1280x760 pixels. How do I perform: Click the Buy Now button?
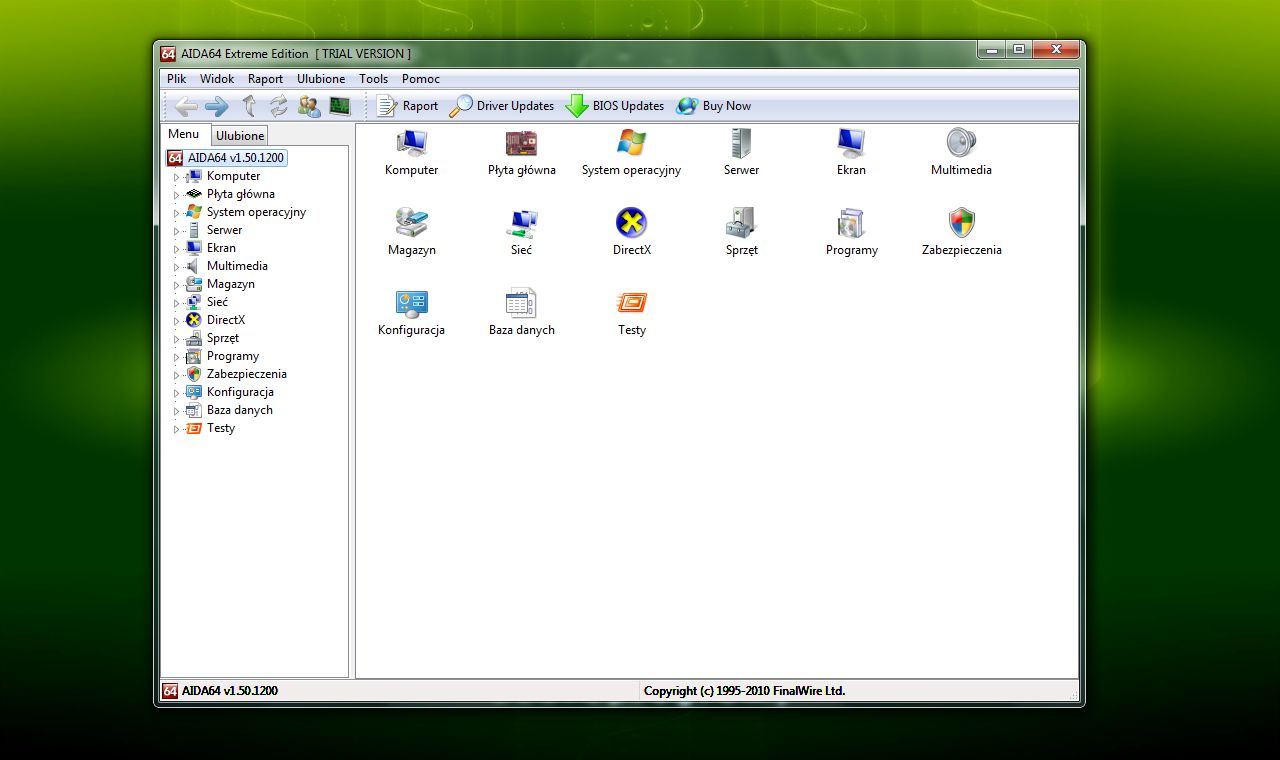click(714, 106)
